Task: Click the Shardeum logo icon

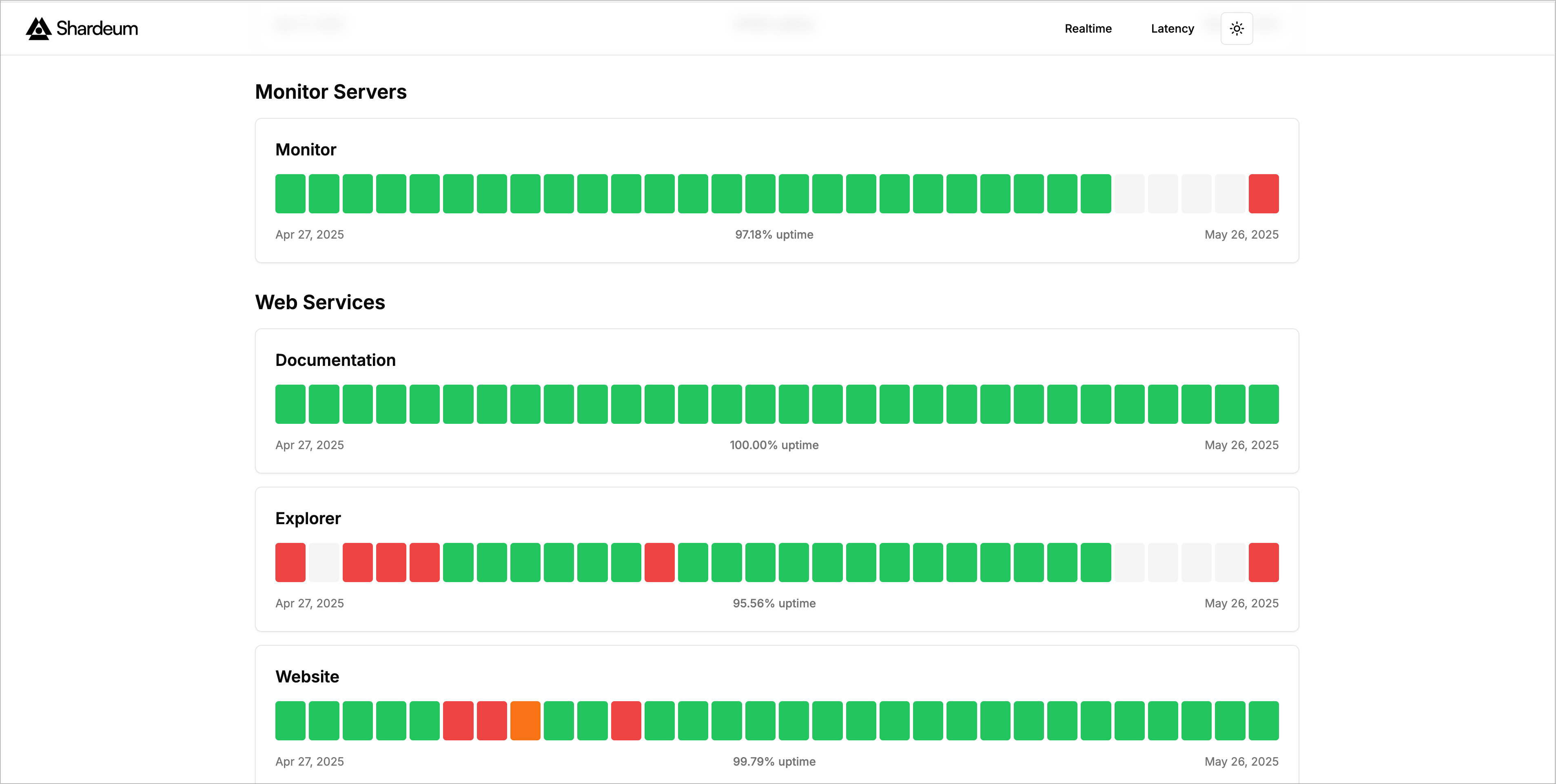Action: point(38,29)
